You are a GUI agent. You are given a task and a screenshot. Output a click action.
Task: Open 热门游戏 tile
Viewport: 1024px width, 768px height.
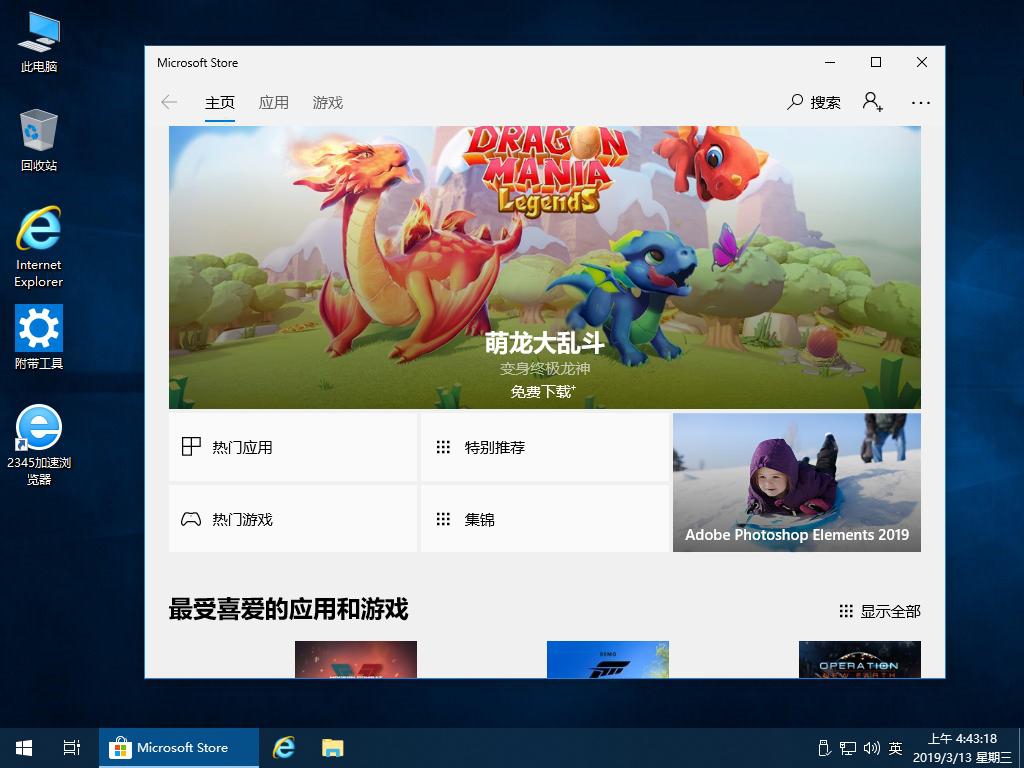click(x=293, y=519)
